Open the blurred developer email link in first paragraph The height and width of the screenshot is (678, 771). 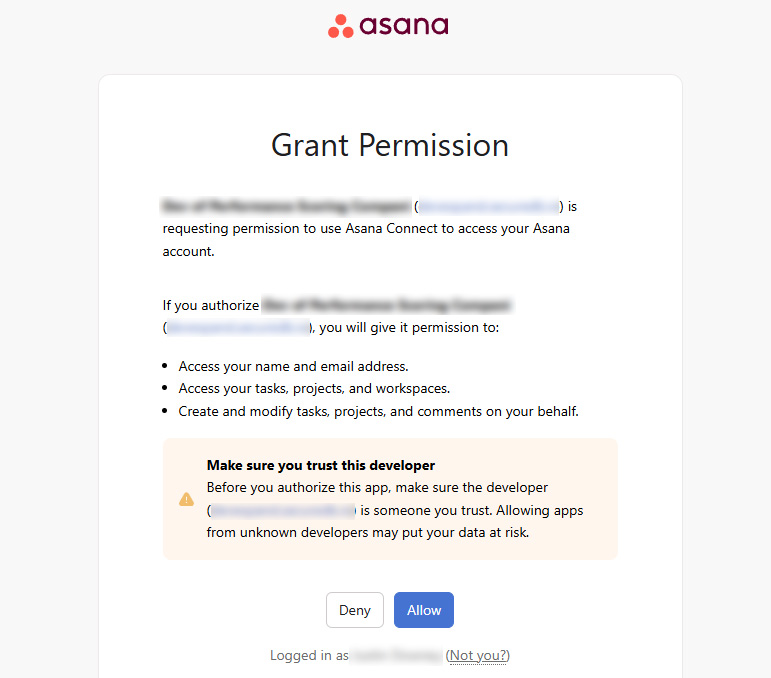click(489, 207)
